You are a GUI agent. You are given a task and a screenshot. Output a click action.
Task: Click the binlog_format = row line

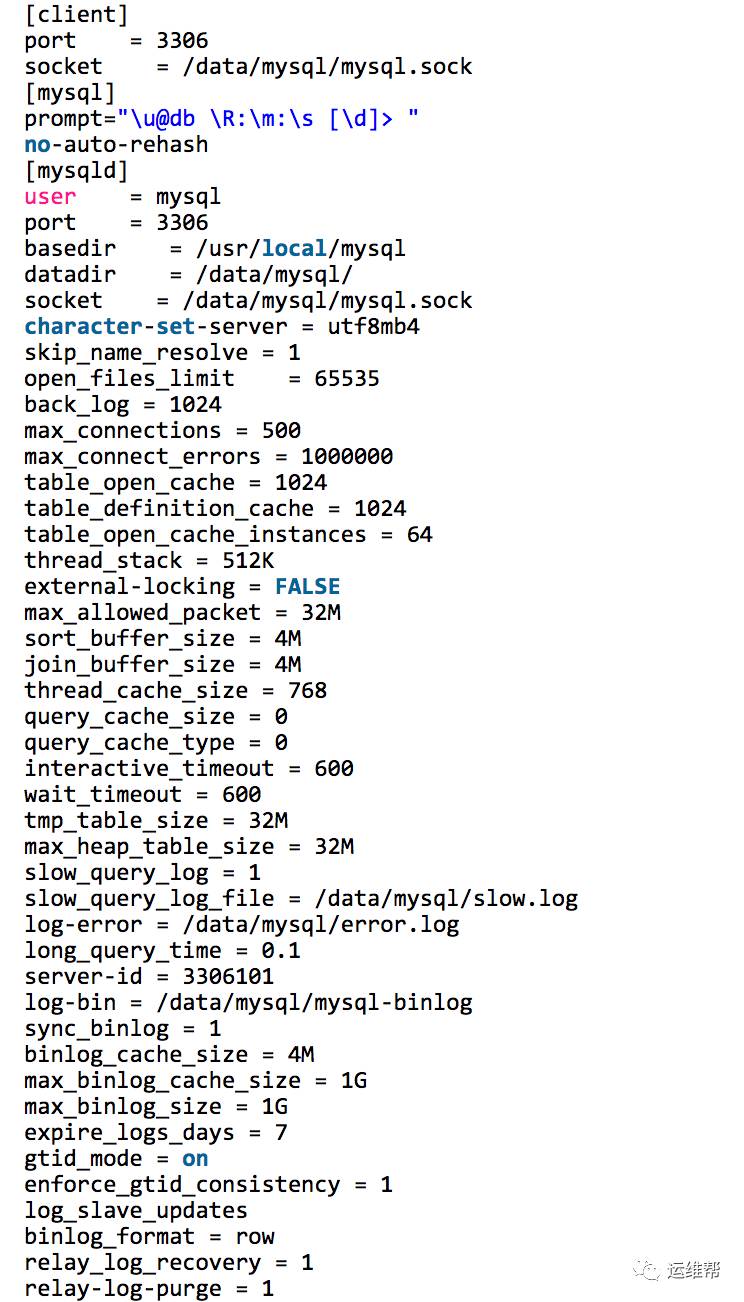149,1237
